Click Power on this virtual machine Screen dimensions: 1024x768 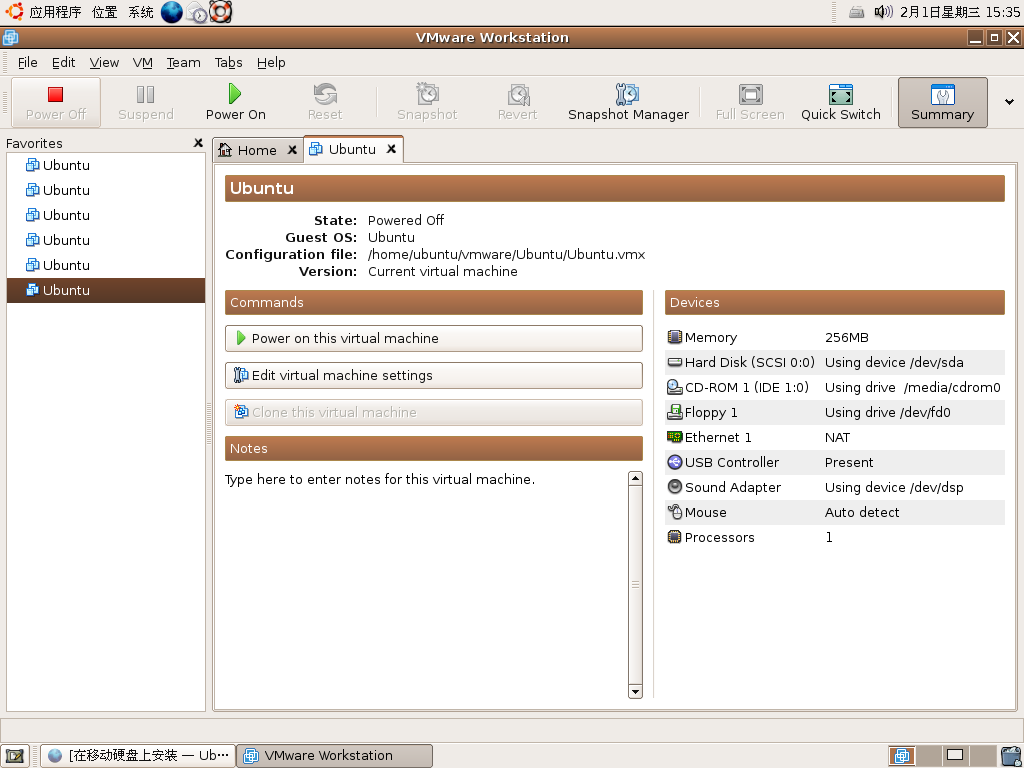[x=434, y=338]
